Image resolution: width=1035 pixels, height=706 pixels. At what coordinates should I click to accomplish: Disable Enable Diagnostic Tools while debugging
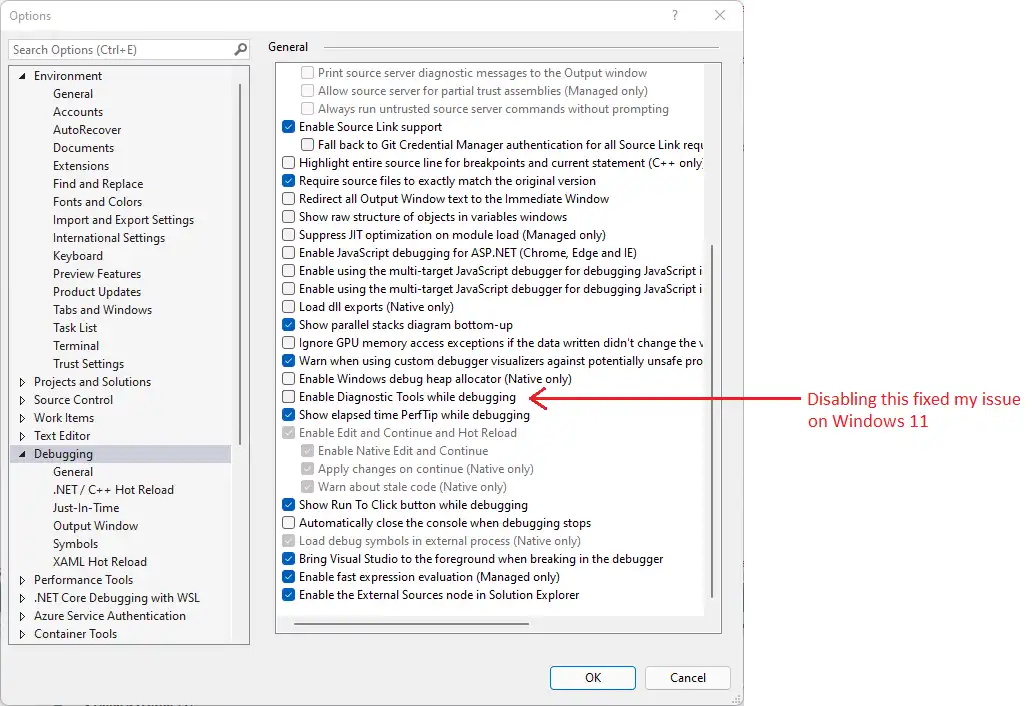pos(288,397)
